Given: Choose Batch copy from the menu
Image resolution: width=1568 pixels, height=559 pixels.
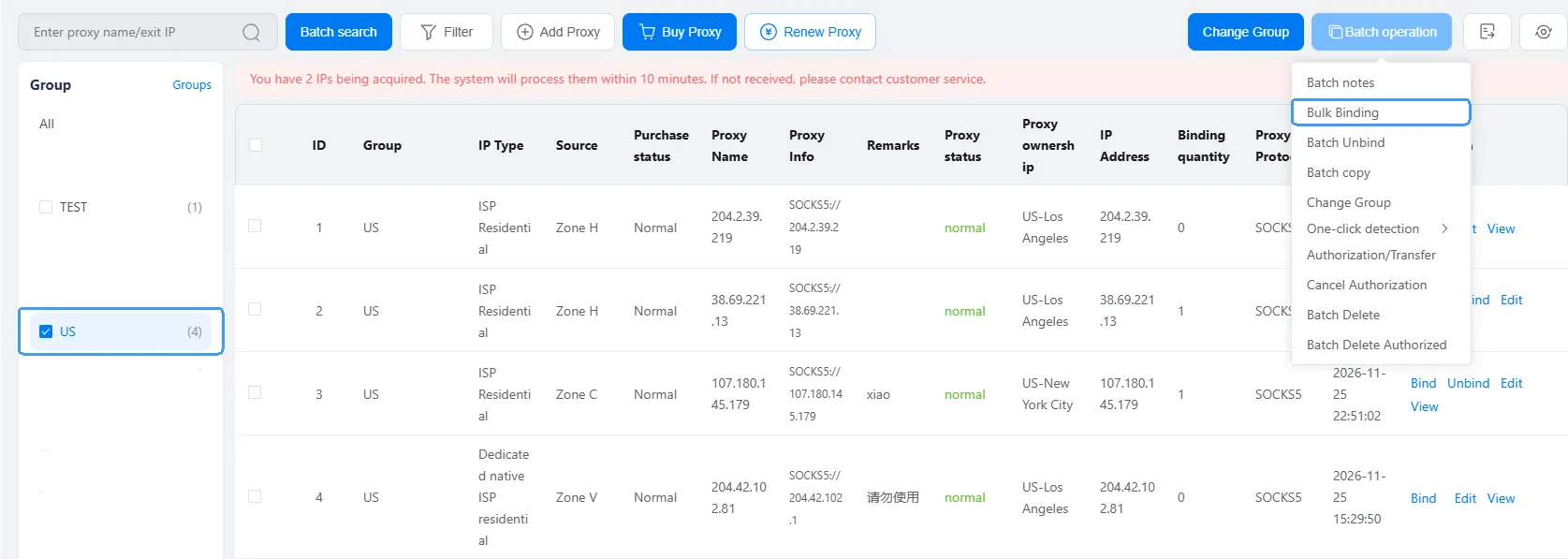Looking at the screenshot, I should (x=1382, y=172).
